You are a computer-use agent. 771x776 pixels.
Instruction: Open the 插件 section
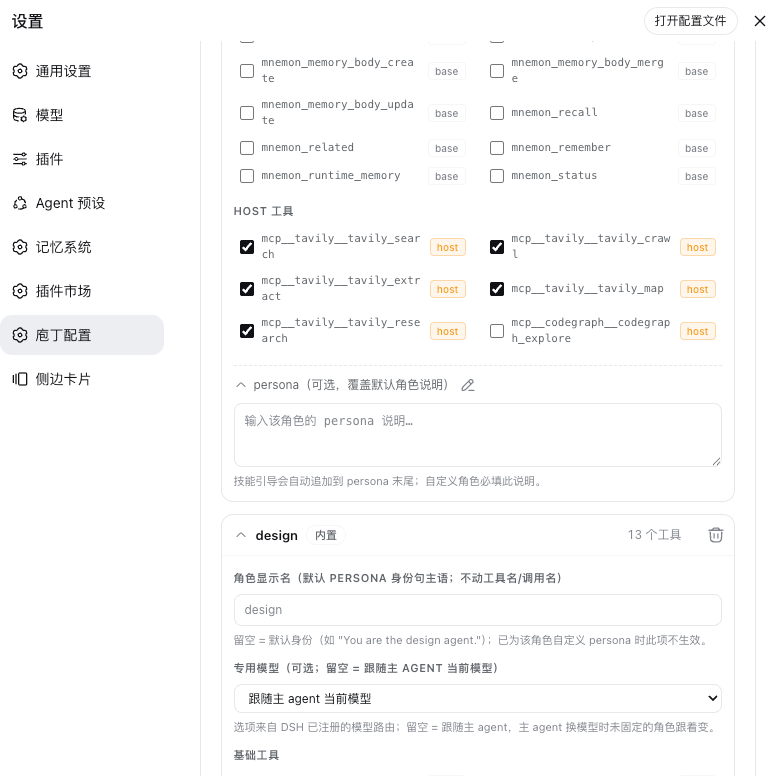(82, 159)
